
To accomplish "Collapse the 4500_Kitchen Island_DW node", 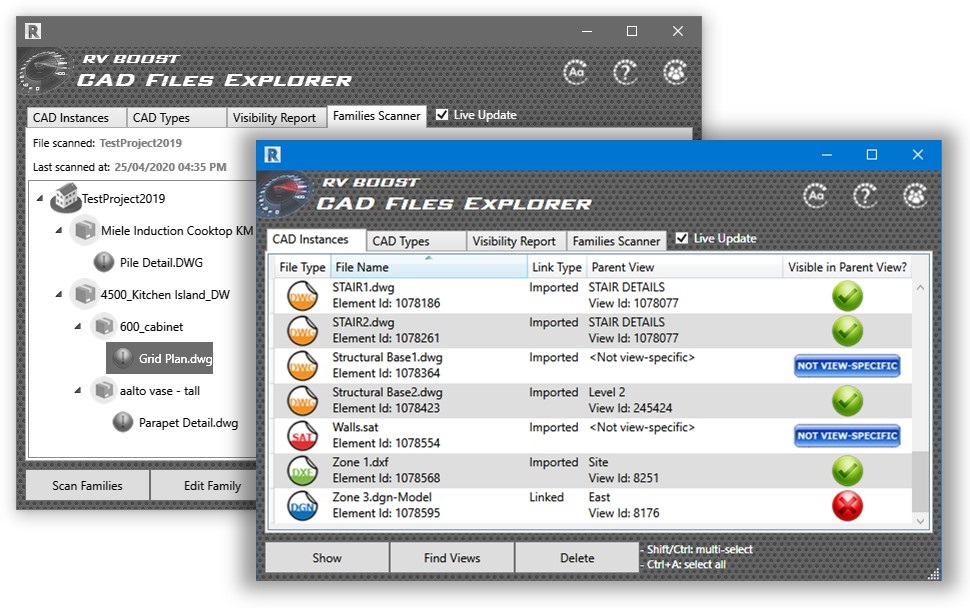I will [x=59, y=294].
